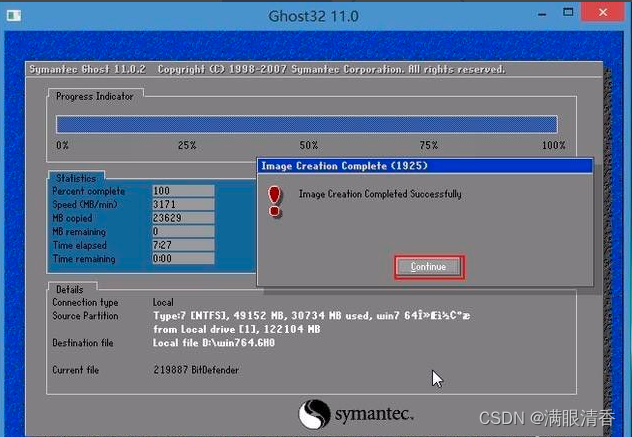Click '219887 BitDefender' current file value
Viewport: 632px width, 437px height.
coord(196,370)
